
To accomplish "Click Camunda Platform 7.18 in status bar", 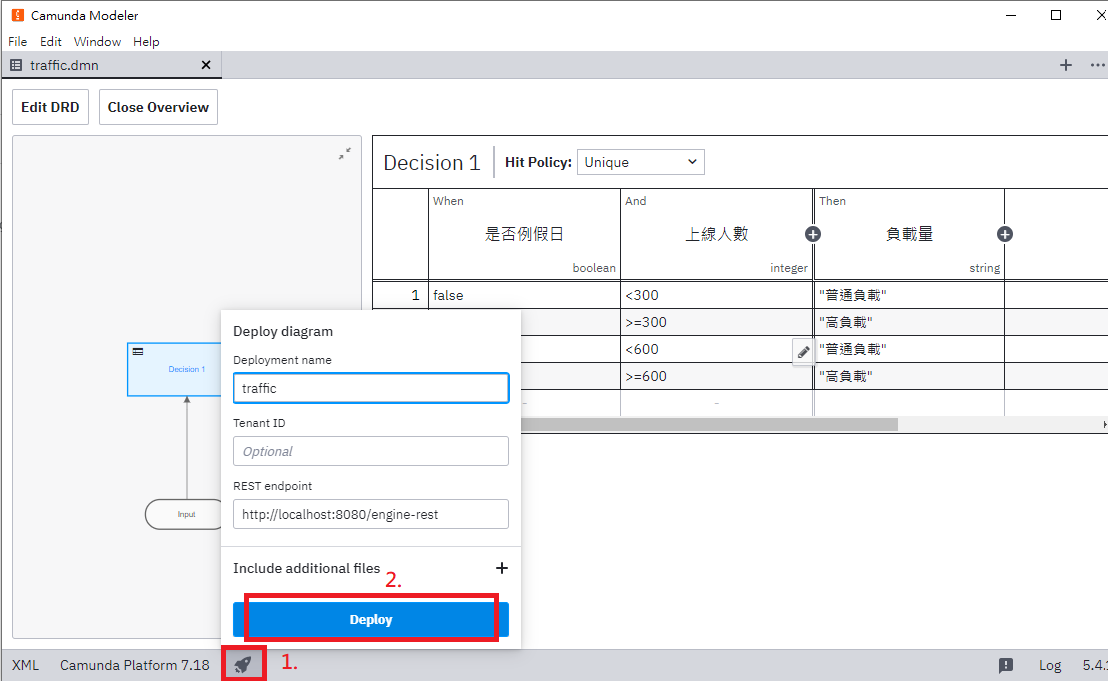I will click(x=135, y=665).
